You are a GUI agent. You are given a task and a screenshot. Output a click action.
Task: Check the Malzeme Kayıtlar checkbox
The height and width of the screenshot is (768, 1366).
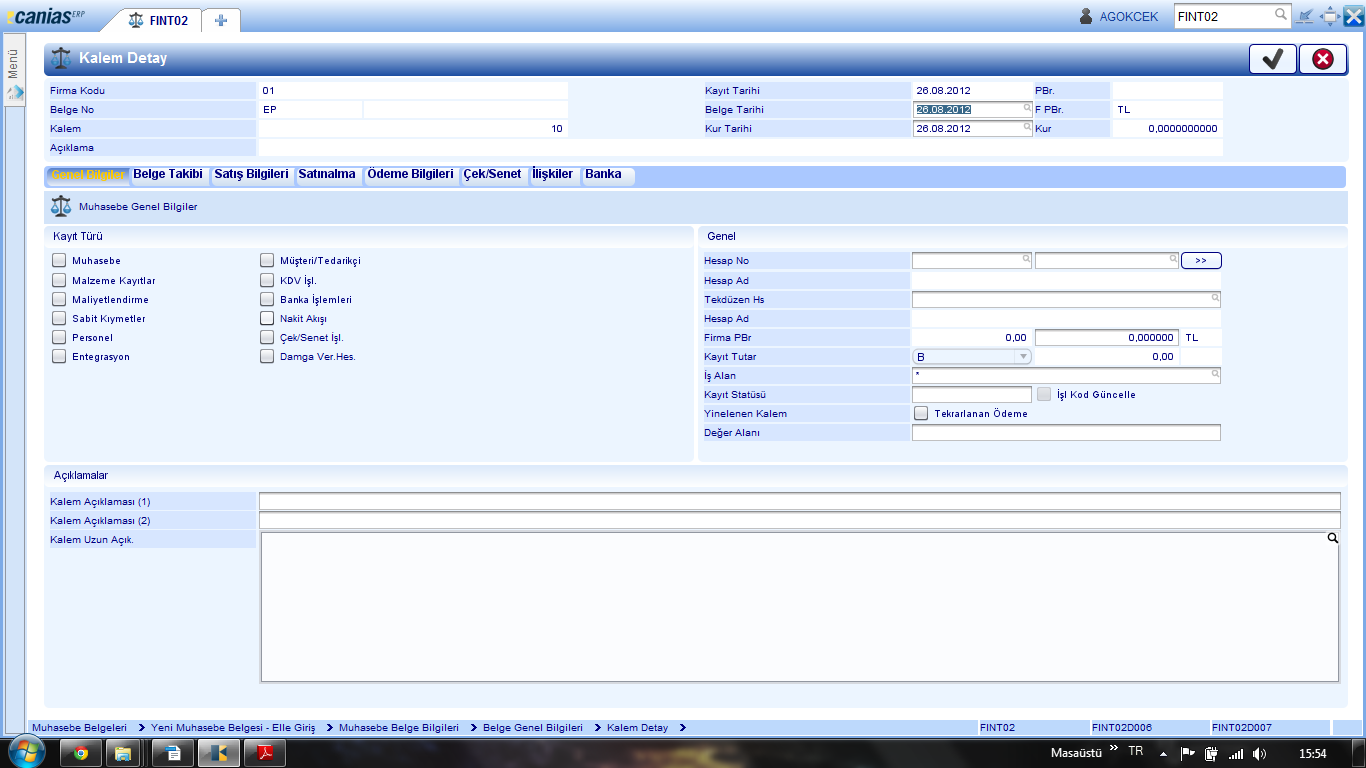[x=59, y=280]
